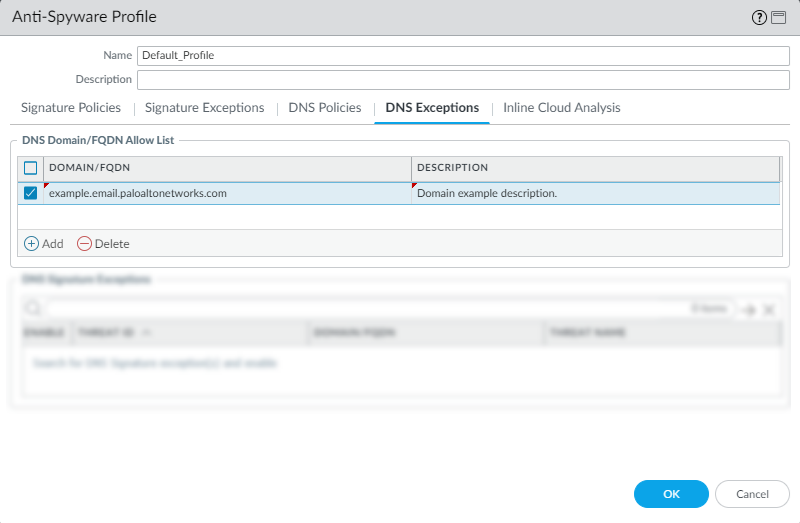Switch to the Signature Policies tab
The height and width of the screenshot is (523, 800).
click(71, 108)
